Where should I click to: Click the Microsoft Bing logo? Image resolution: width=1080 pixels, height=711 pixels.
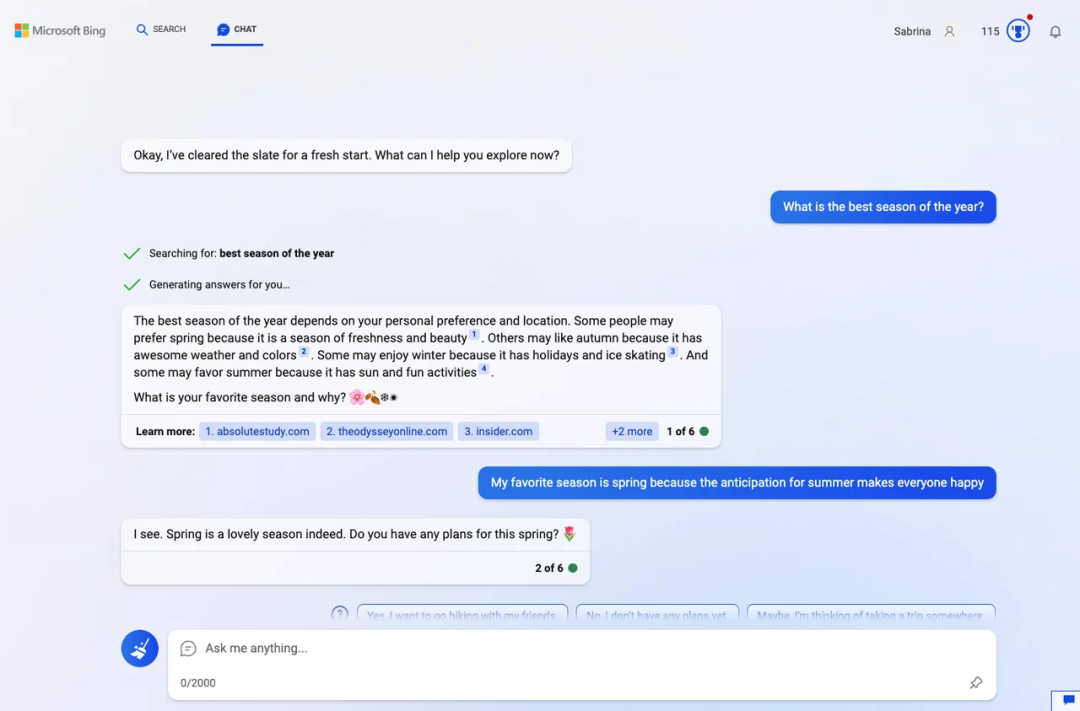(60, 31)
